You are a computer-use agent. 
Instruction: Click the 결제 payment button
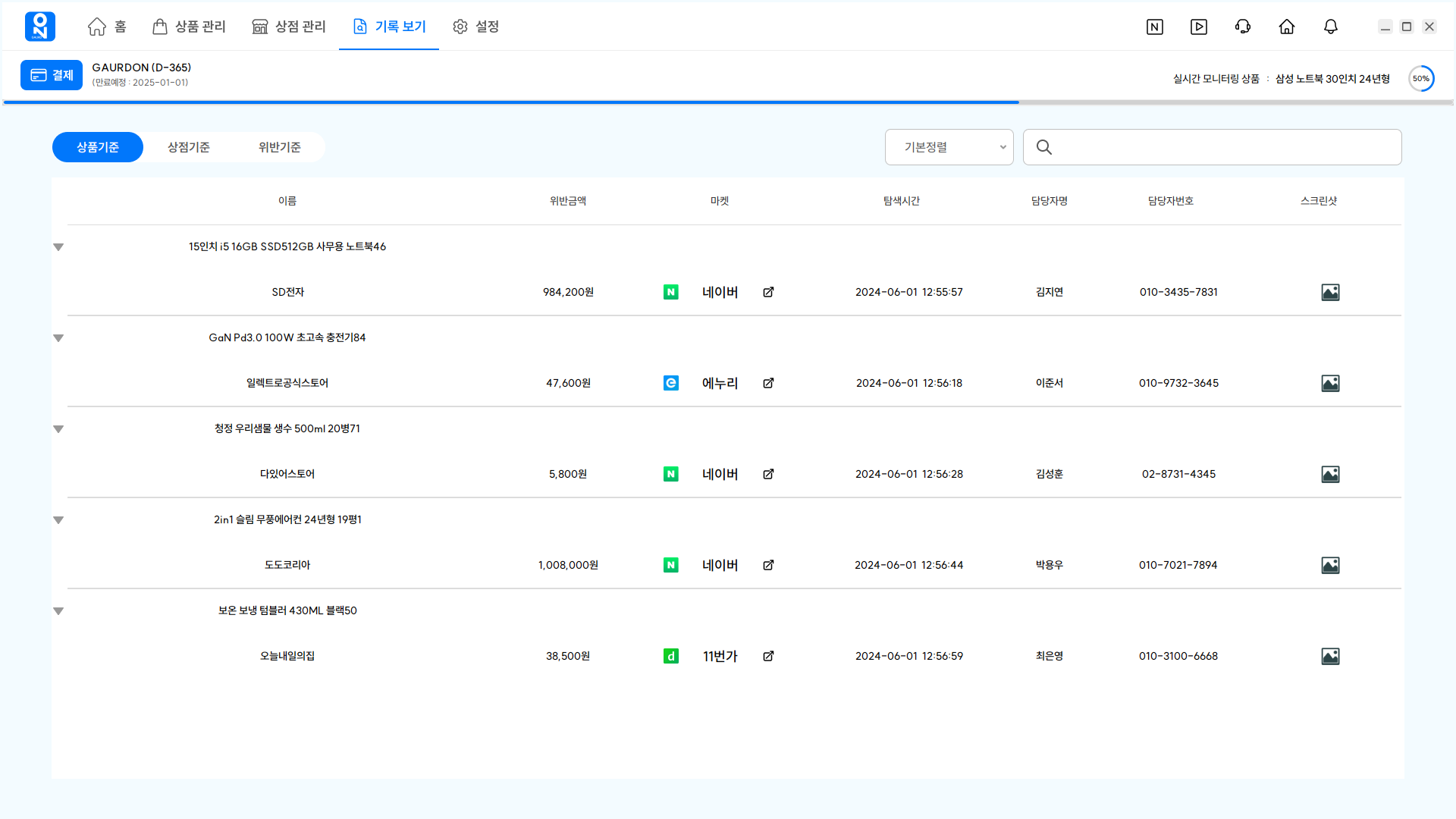click(x=52, y=75)
